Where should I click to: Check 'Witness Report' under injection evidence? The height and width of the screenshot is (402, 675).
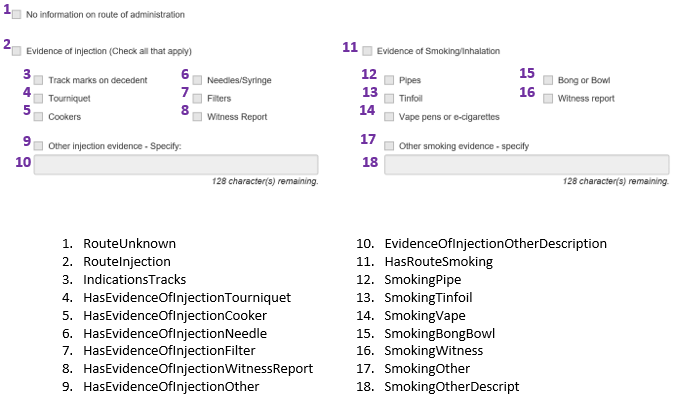click(x=197, y=116)
